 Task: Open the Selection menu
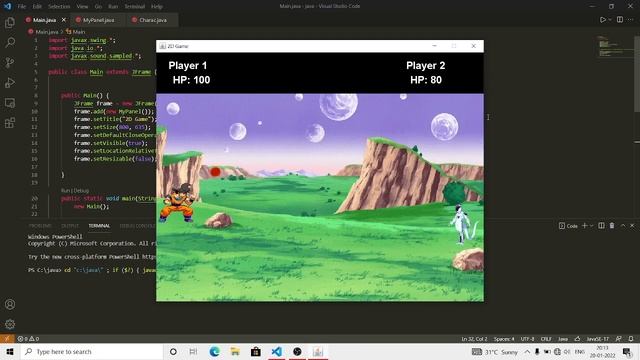59,7
